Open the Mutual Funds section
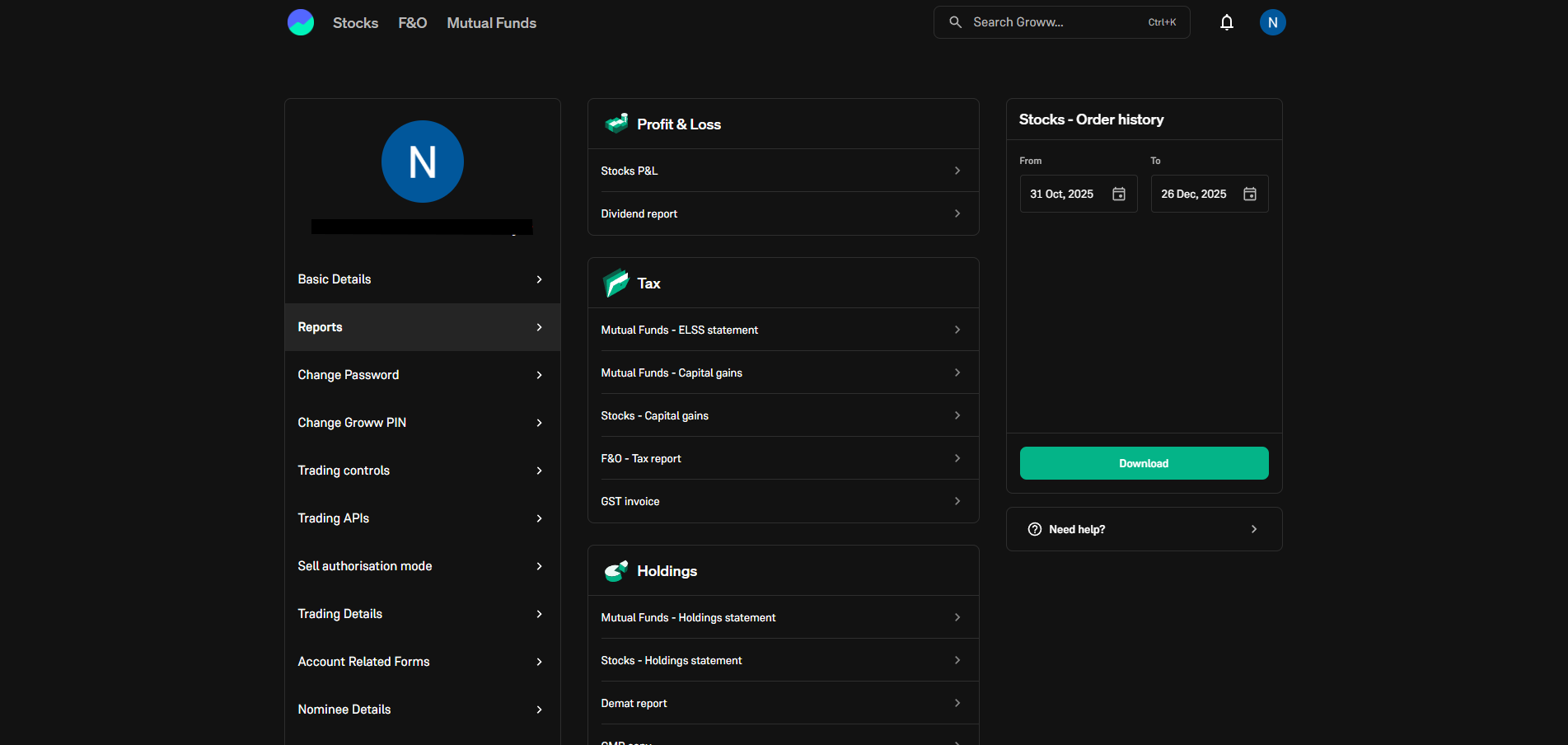The height and width of the screenshot is (745, 1568). 491,22
